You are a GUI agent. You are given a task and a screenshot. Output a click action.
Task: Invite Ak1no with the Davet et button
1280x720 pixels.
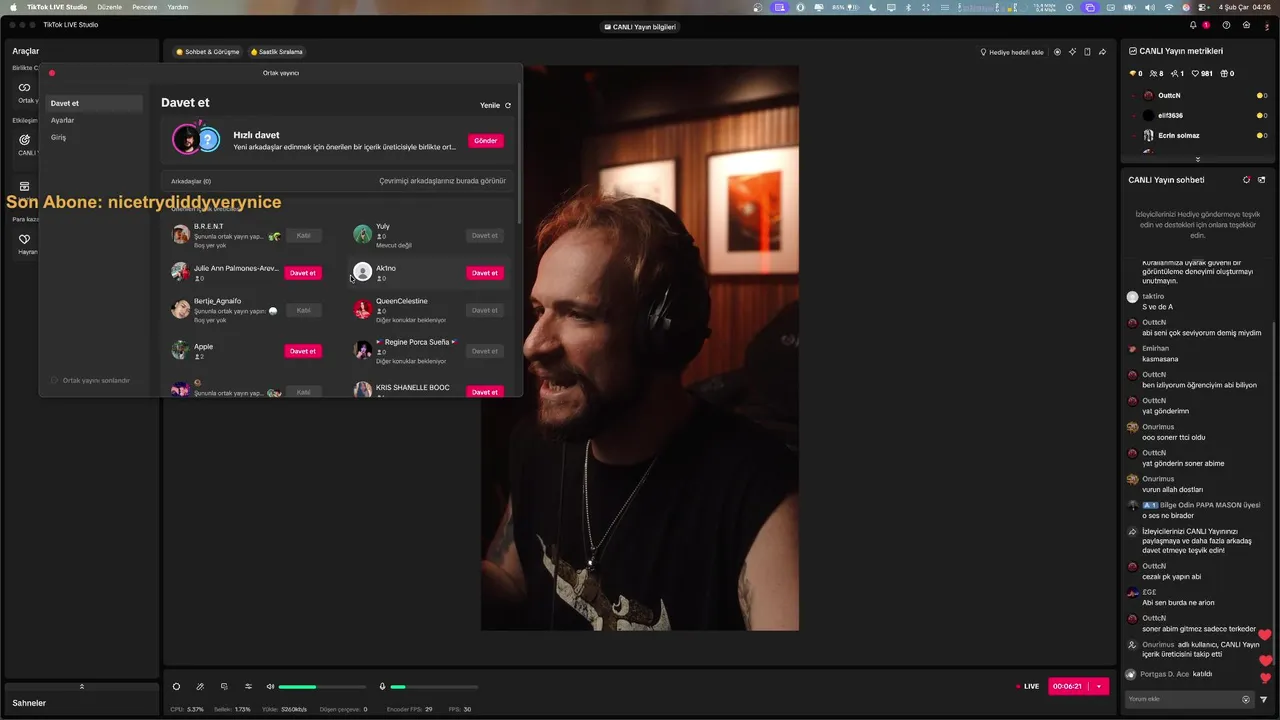[x=485, y=273]
